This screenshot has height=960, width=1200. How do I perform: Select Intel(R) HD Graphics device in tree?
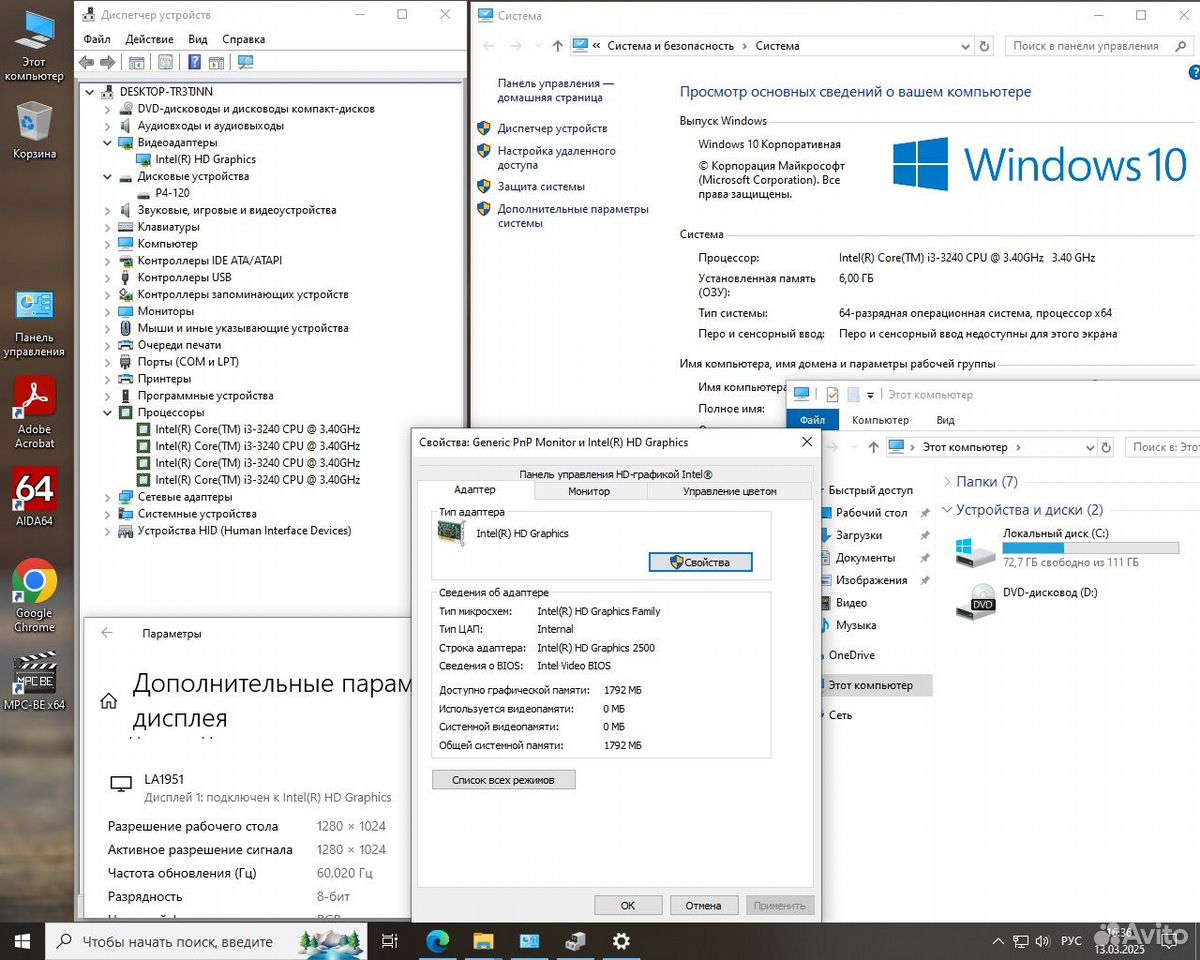click(x=205, y=159)
